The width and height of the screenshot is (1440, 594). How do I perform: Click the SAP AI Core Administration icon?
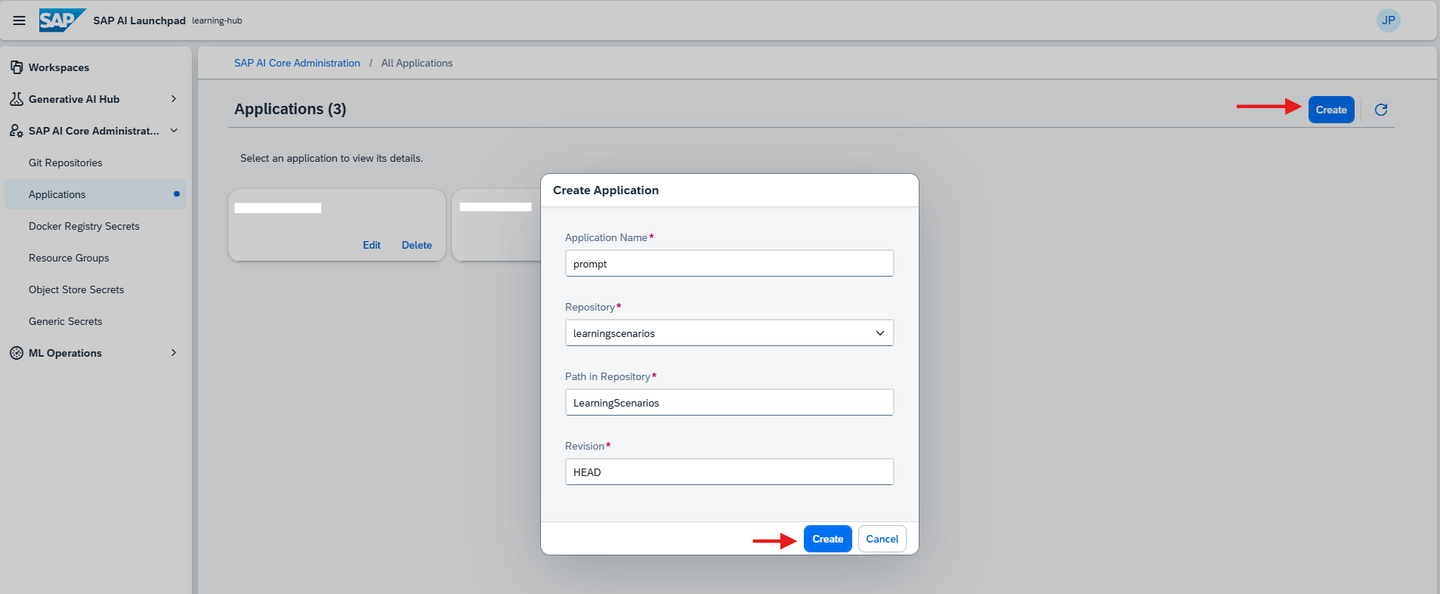click(x=16, y=131)
